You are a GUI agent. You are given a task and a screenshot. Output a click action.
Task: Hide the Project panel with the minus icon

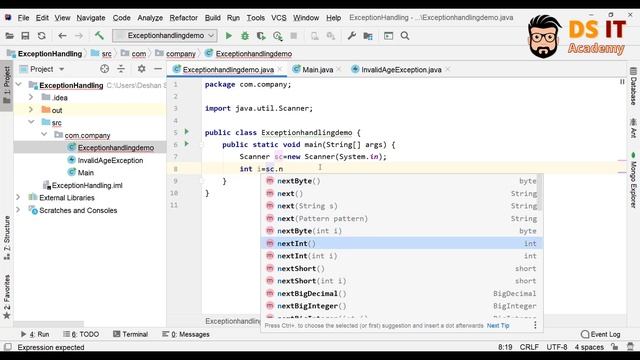(158, 69)
